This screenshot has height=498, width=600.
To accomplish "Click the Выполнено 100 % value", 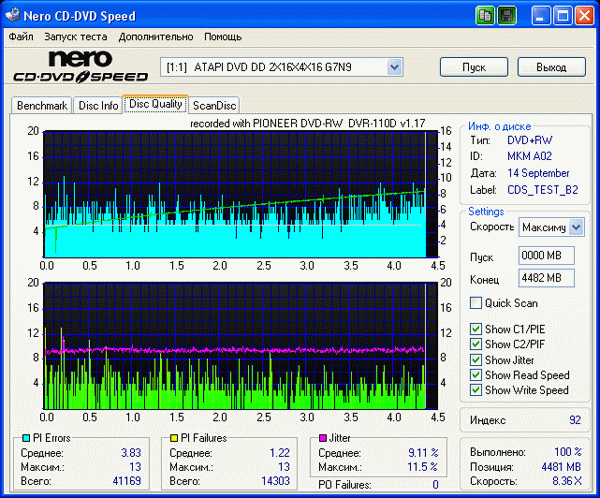I will [x=568, y=452].
